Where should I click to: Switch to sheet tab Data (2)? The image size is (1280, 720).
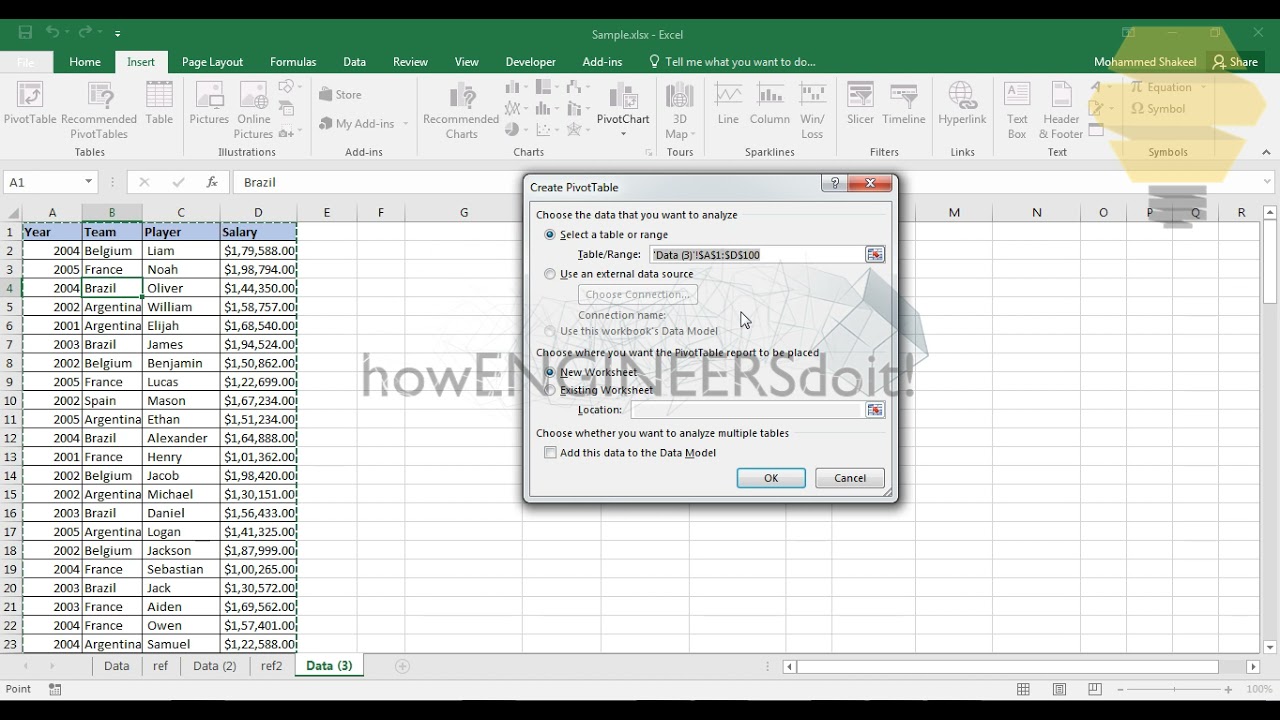(214, 666)
